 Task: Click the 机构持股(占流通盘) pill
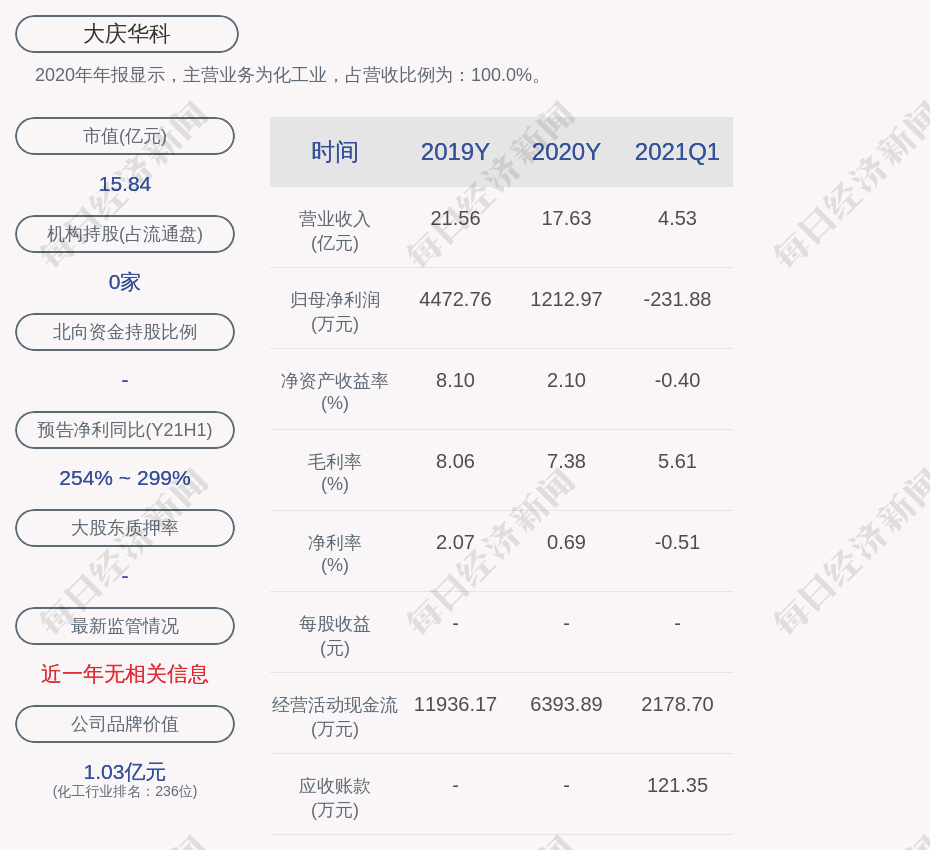[125, 234]
